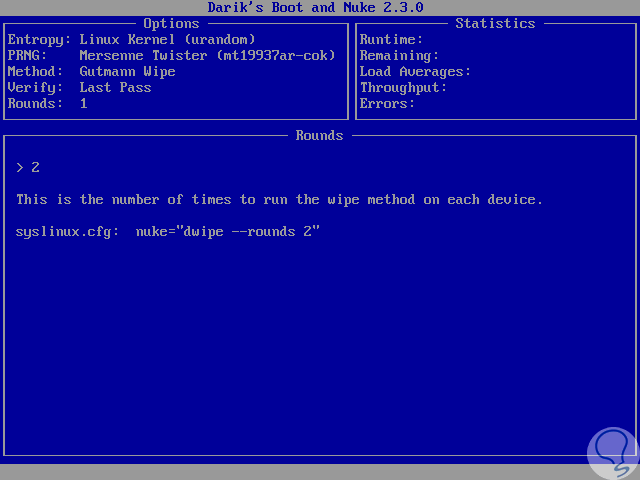Click the Load Averages: label
This screenshot has width=640, height=480.
pos(415,71)
